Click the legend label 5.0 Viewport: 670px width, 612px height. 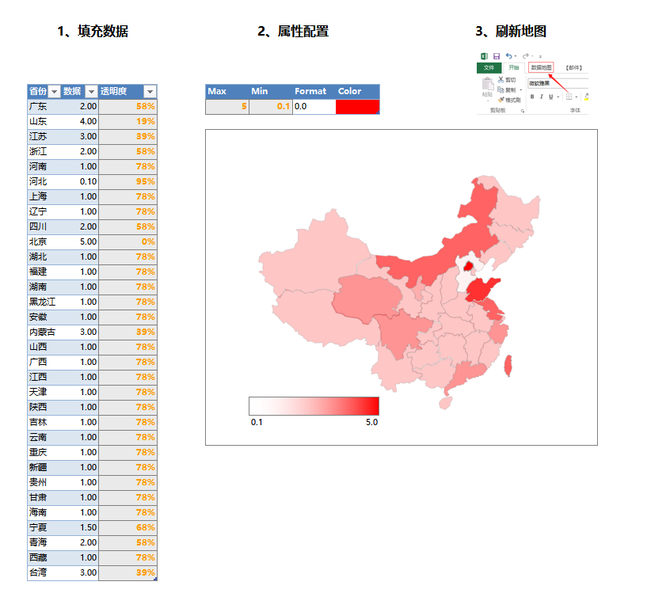(x=372, y=422)
